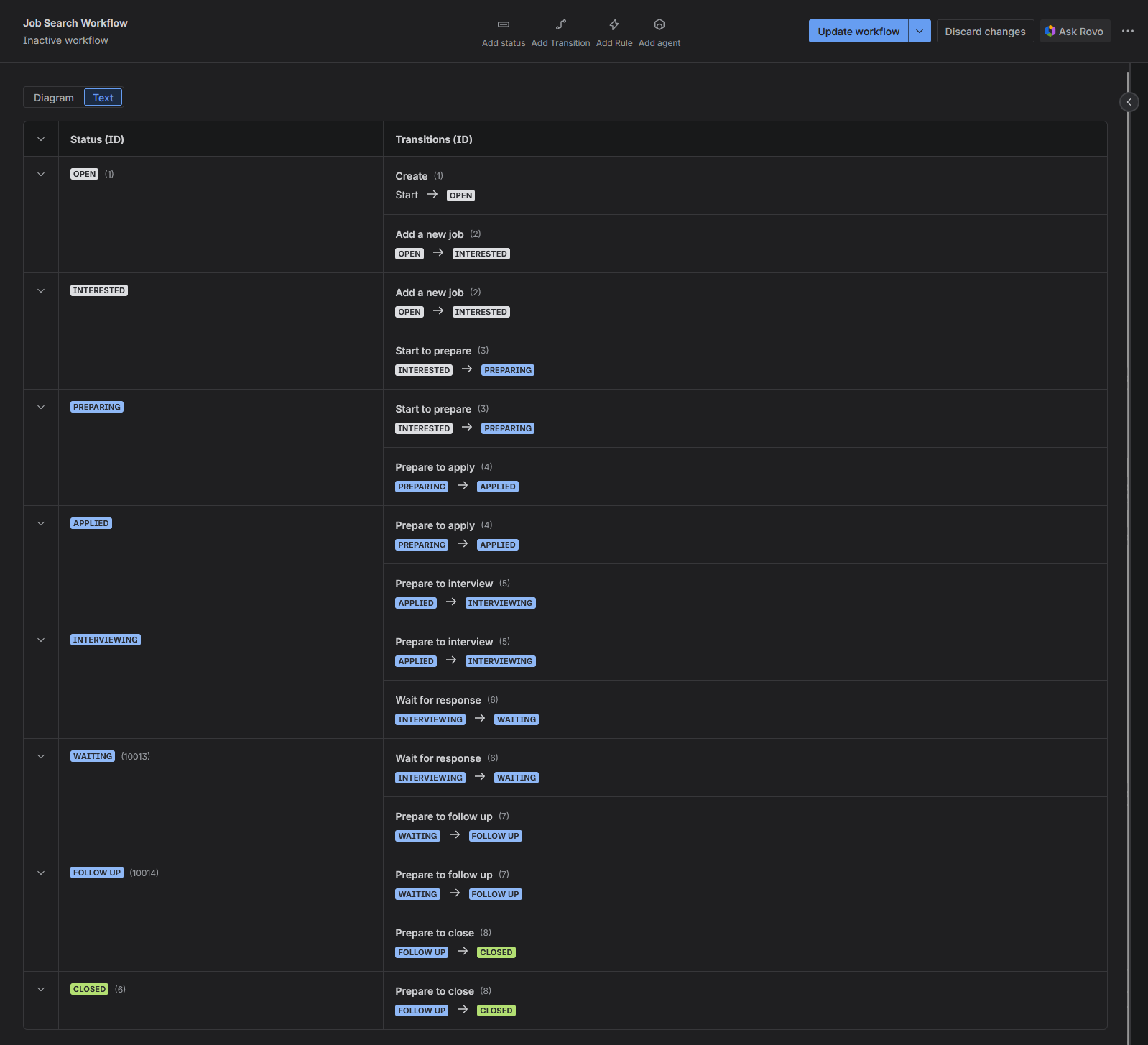1148x1045 pixels.
Task: Select the Text view tab
Action: point(103,98)
